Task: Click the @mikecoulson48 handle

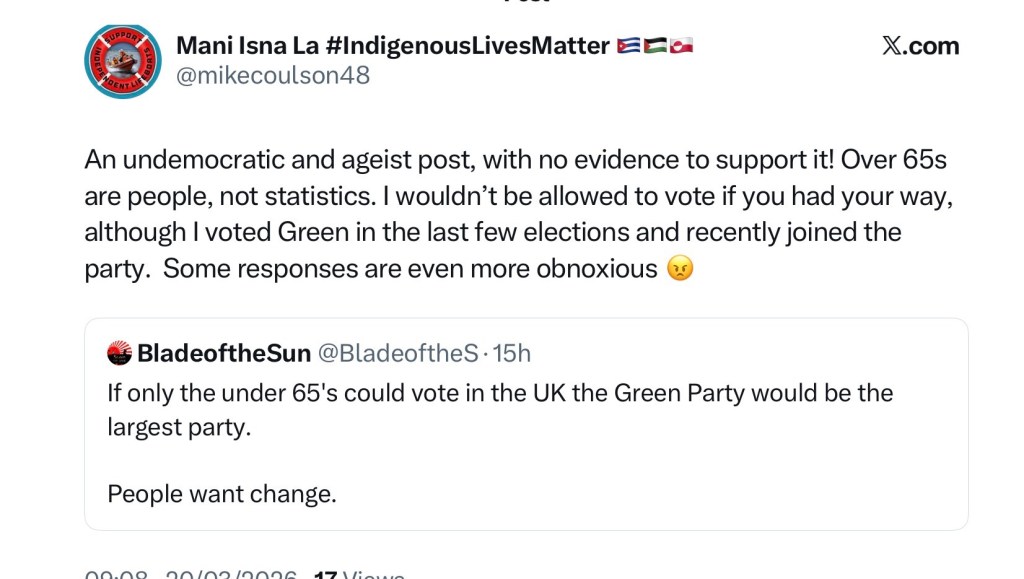Action: 273,75
